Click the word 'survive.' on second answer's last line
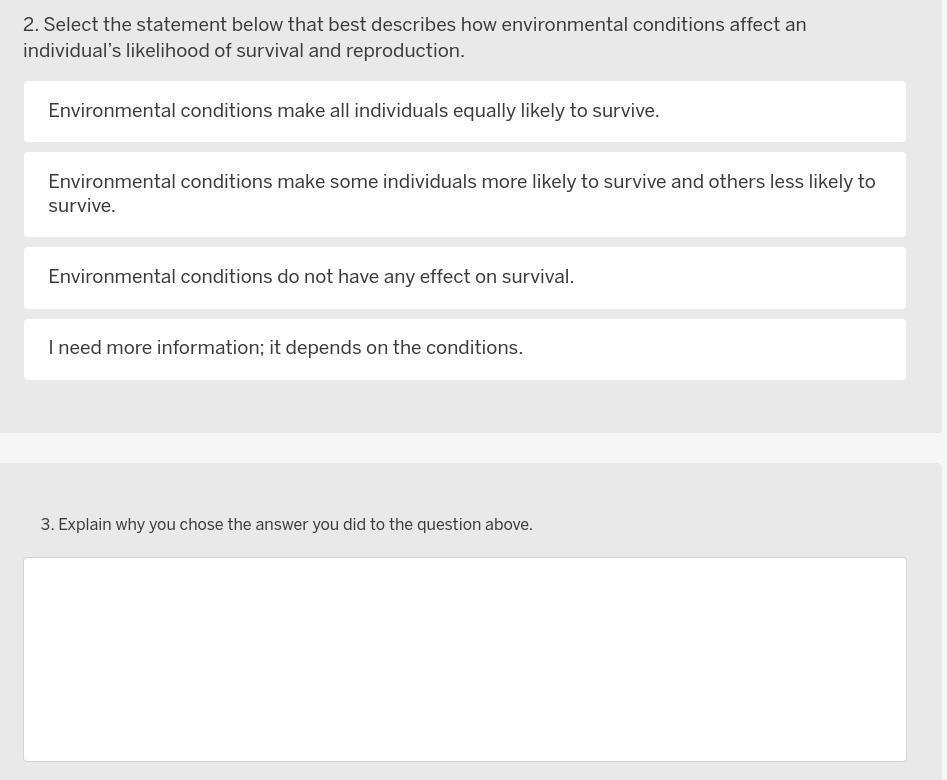The width and height of the screenshot is (947, 780). (x=82, y=206)
